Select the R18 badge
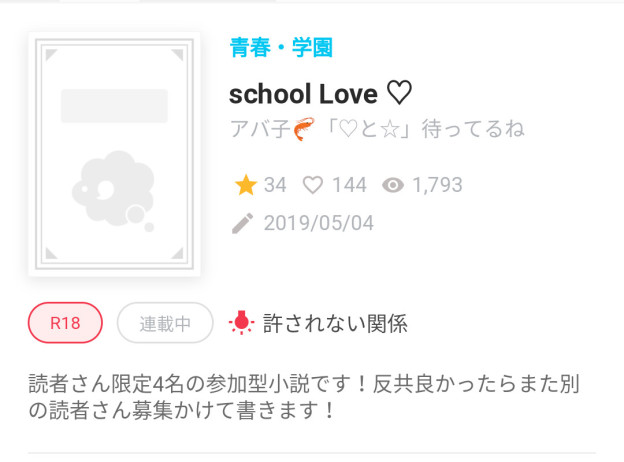This screenshot has height=462, width=624. (65, 322)
